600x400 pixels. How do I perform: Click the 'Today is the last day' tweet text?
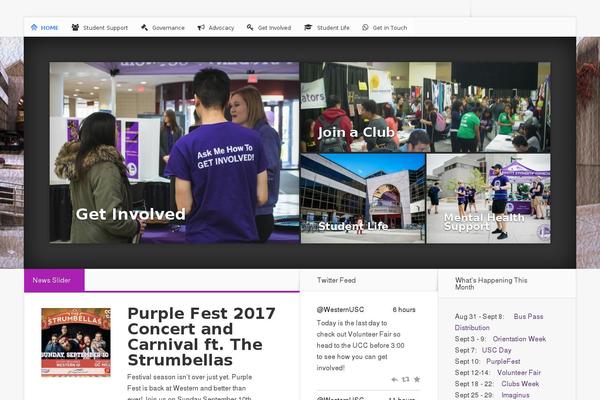coord(360,345)
